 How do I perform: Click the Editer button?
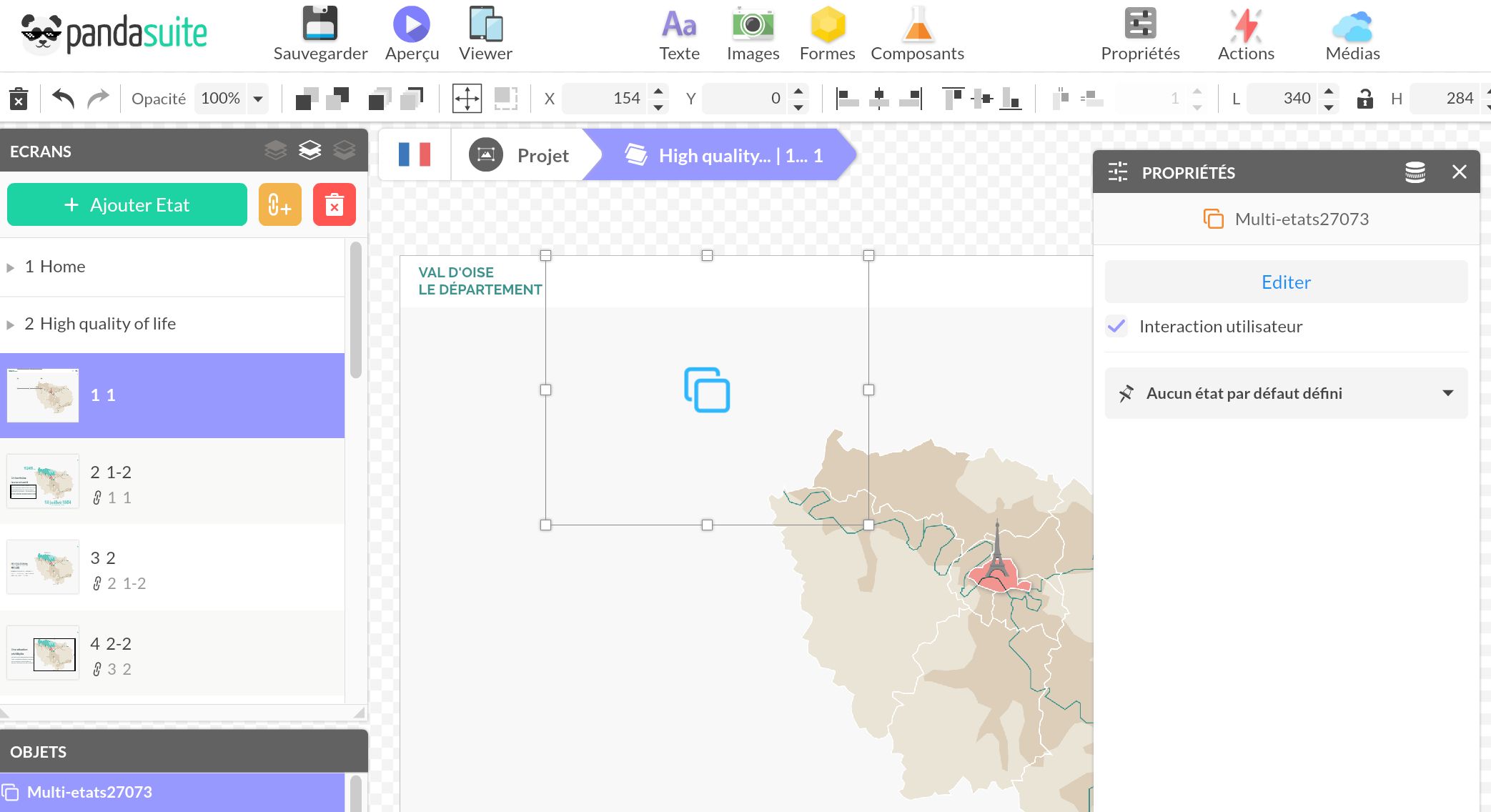[x=1285, y=282]
